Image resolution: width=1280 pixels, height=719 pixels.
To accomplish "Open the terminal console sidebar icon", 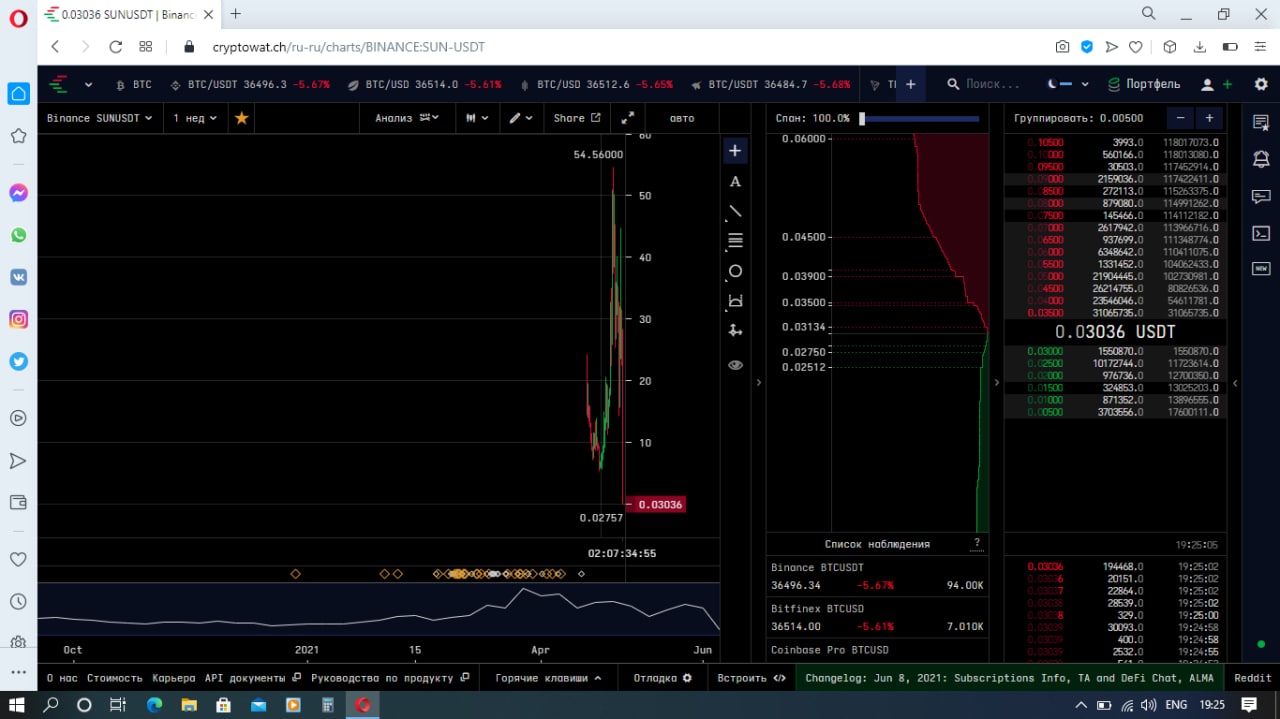I will (1261, 233).
